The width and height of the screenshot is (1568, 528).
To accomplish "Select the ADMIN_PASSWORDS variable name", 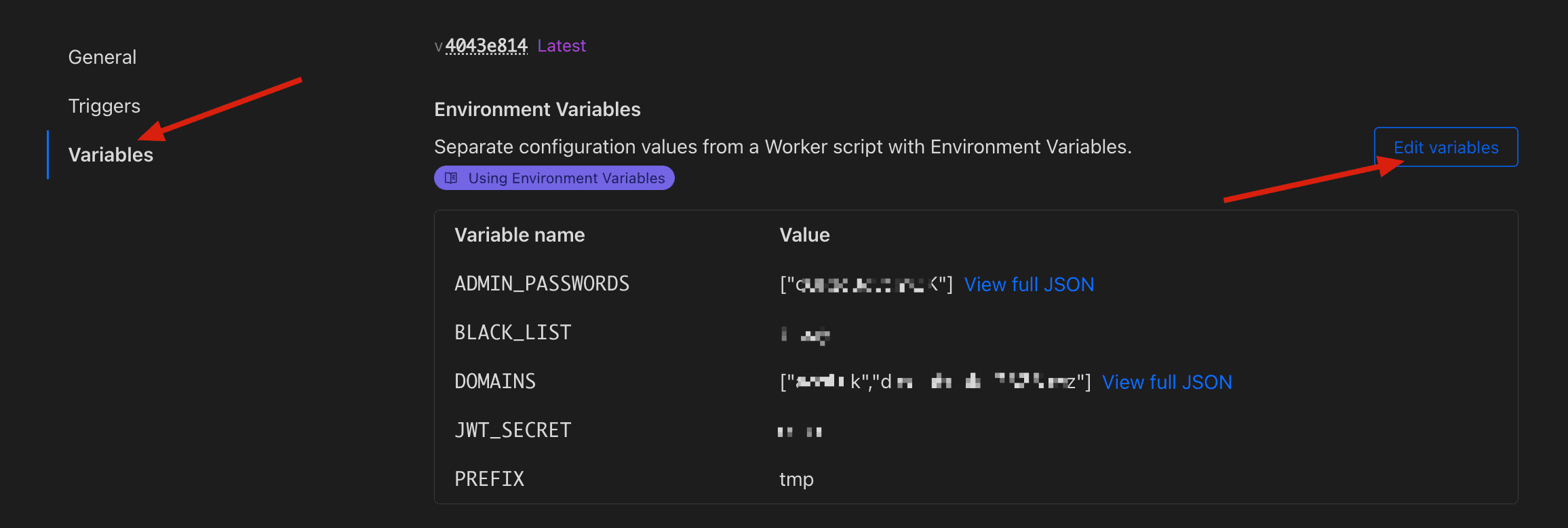I will point(541,283).
